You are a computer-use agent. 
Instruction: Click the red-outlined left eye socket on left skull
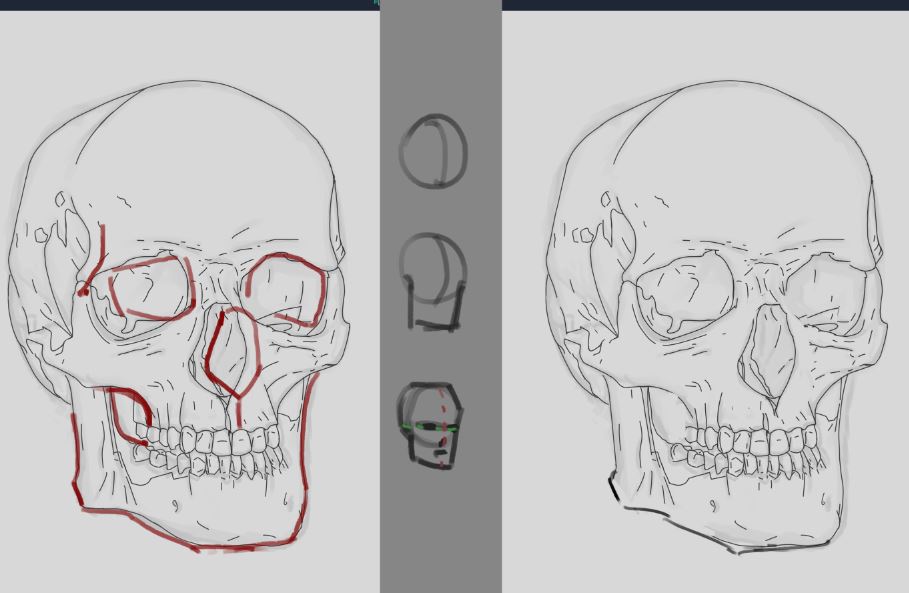coord(148,289)
